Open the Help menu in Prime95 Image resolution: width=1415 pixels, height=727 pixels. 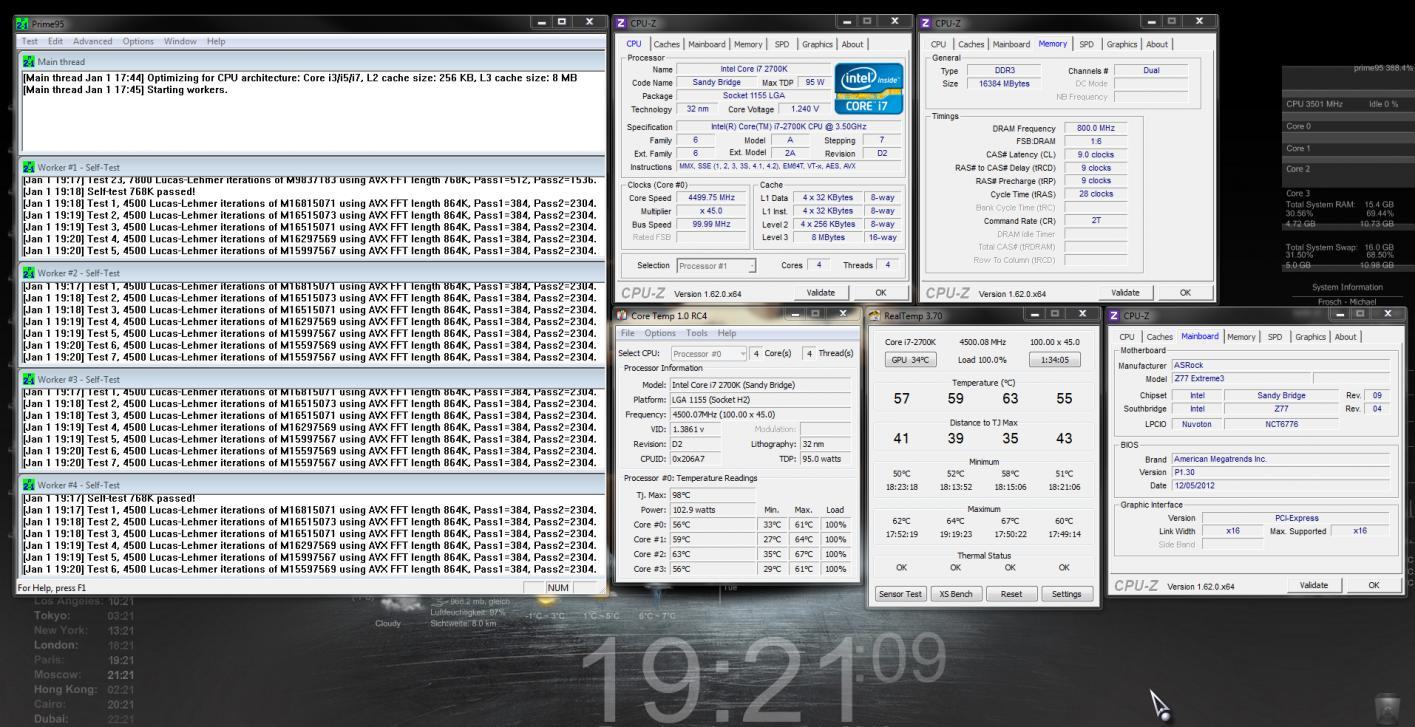(216, 41)
